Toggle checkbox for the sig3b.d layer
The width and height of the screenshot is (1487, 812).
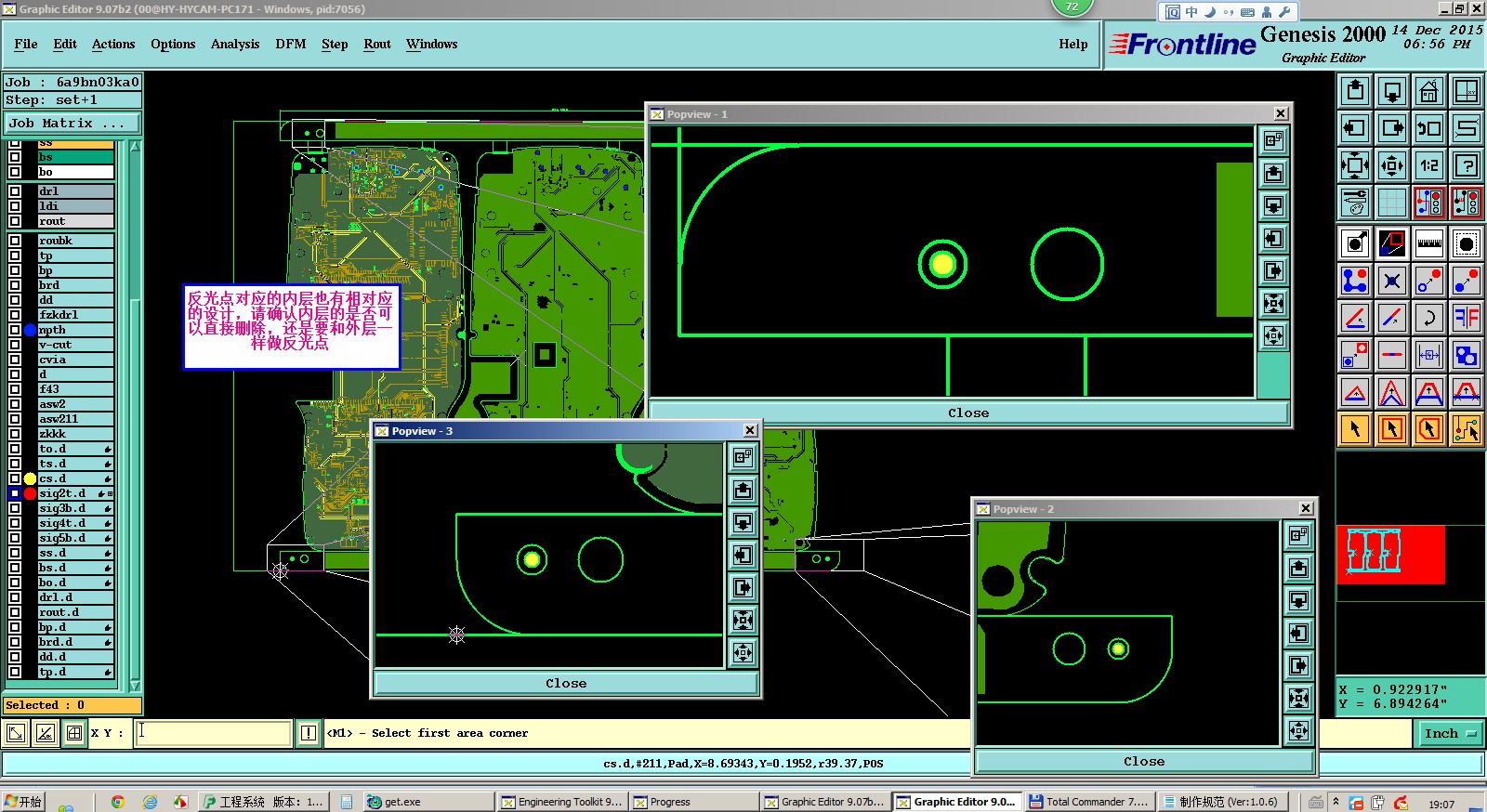(x=15, y=508)
